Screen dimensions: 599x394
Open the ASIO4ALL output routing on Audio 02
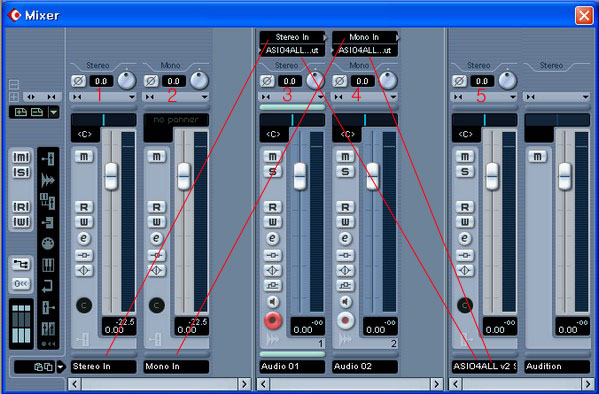click(365, 50)
